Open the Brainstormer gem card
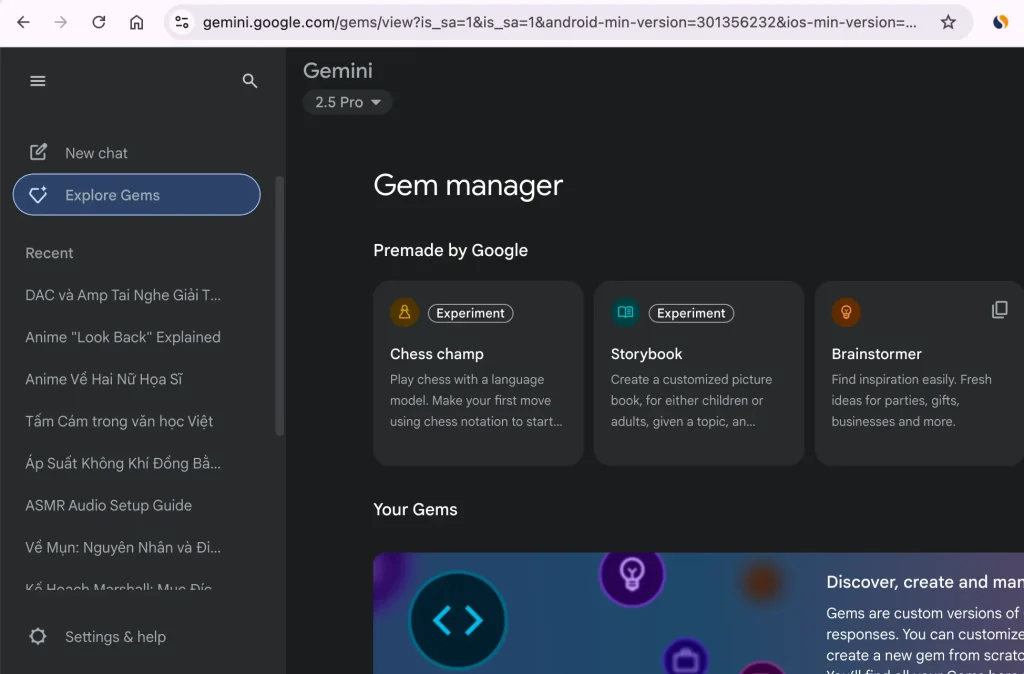Image resolution: width=1024 pixels, height=674 pixels. pos(920,373)
